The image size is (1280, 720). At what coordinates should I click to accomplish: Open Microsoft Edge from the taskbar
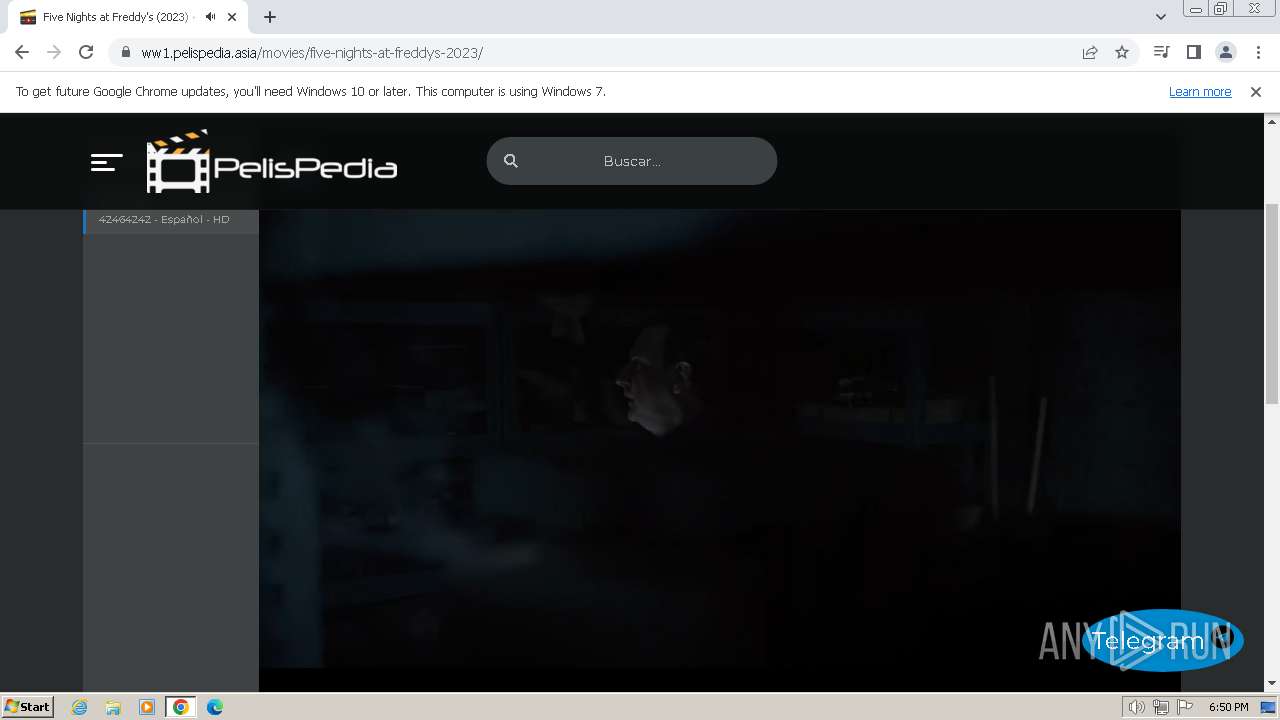click(x=215, y=707)
